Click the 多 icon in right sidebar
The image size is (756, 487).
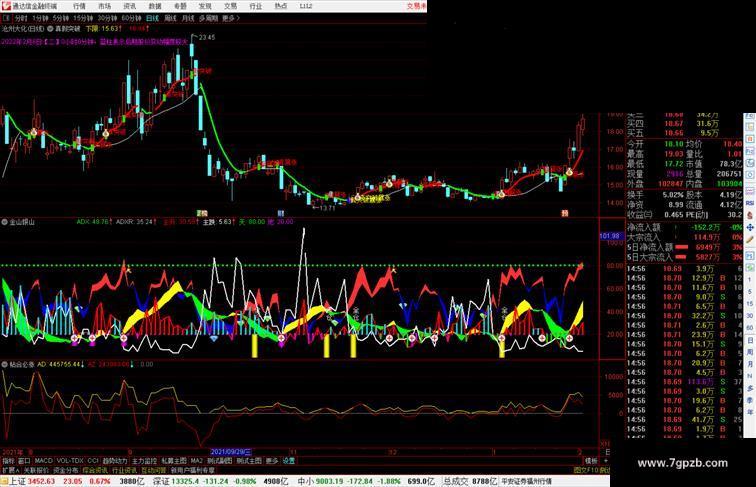[750, 388]
